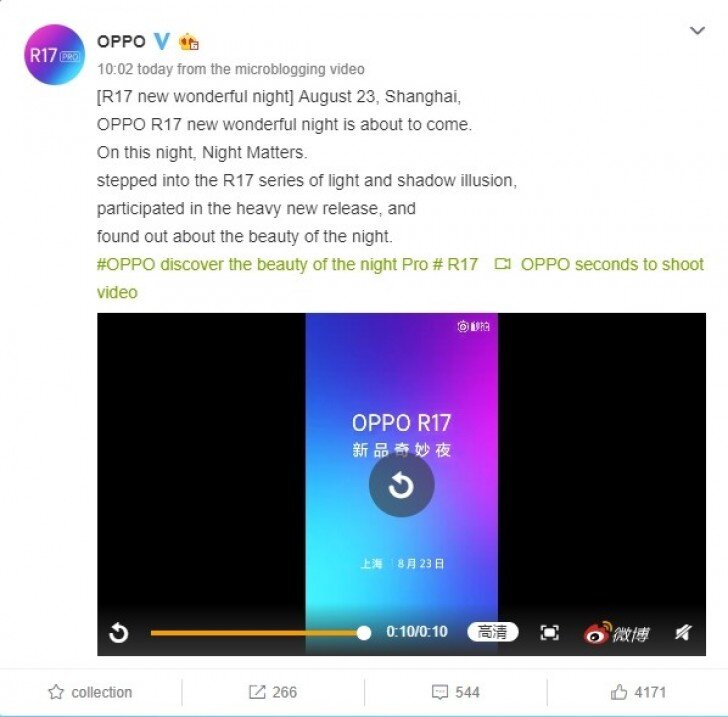The height and width of the screenshot is (717, 728).
Task: Click the Weibo logo in the player
Action: pos(617,632)
